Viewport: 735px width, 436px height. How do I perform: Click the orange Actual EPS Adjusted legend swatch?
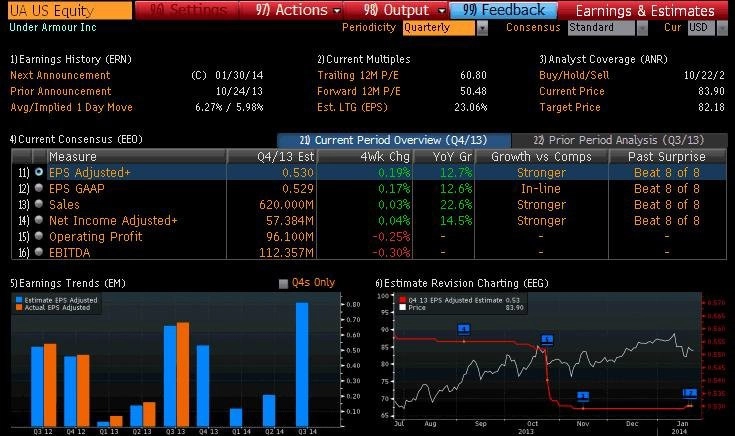(x=19, y=307)
